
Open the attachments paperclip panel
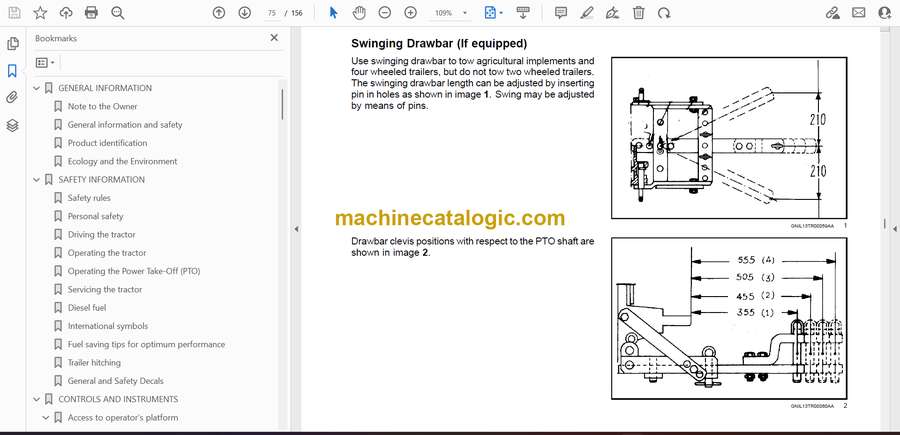(x=12, y=98)
